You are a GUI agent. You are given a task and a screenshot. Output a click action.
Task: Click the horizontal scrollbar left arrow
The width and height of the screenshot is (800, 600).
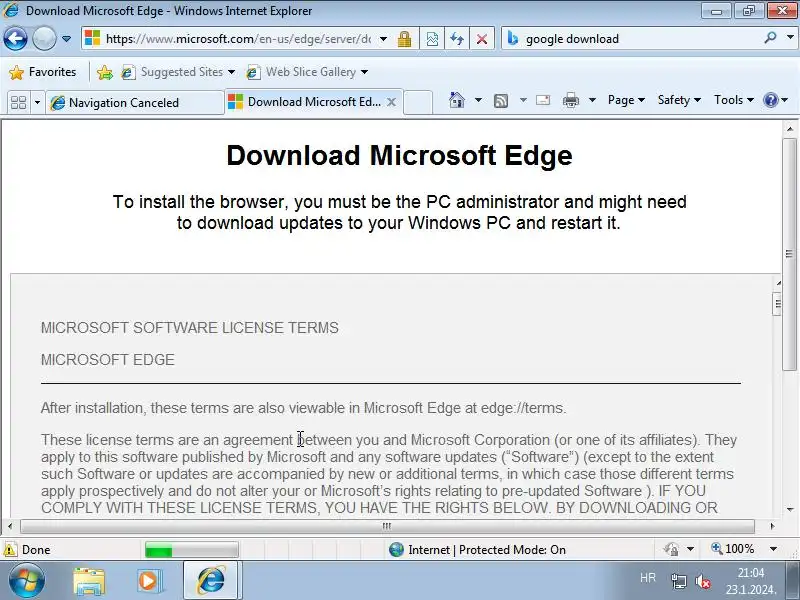pos(10,526)
